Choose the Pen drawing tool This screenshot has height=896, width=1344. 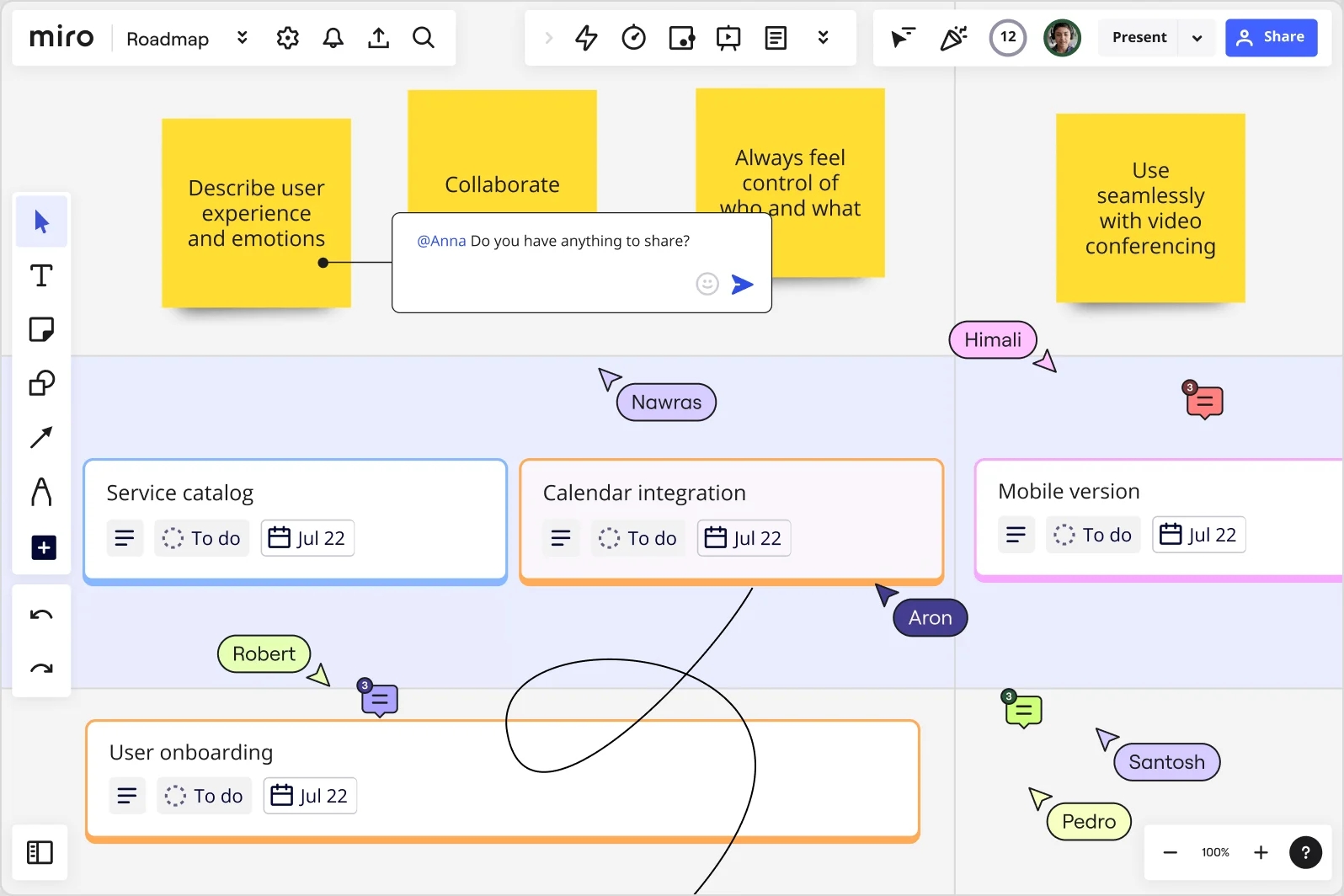click(41, 492)
